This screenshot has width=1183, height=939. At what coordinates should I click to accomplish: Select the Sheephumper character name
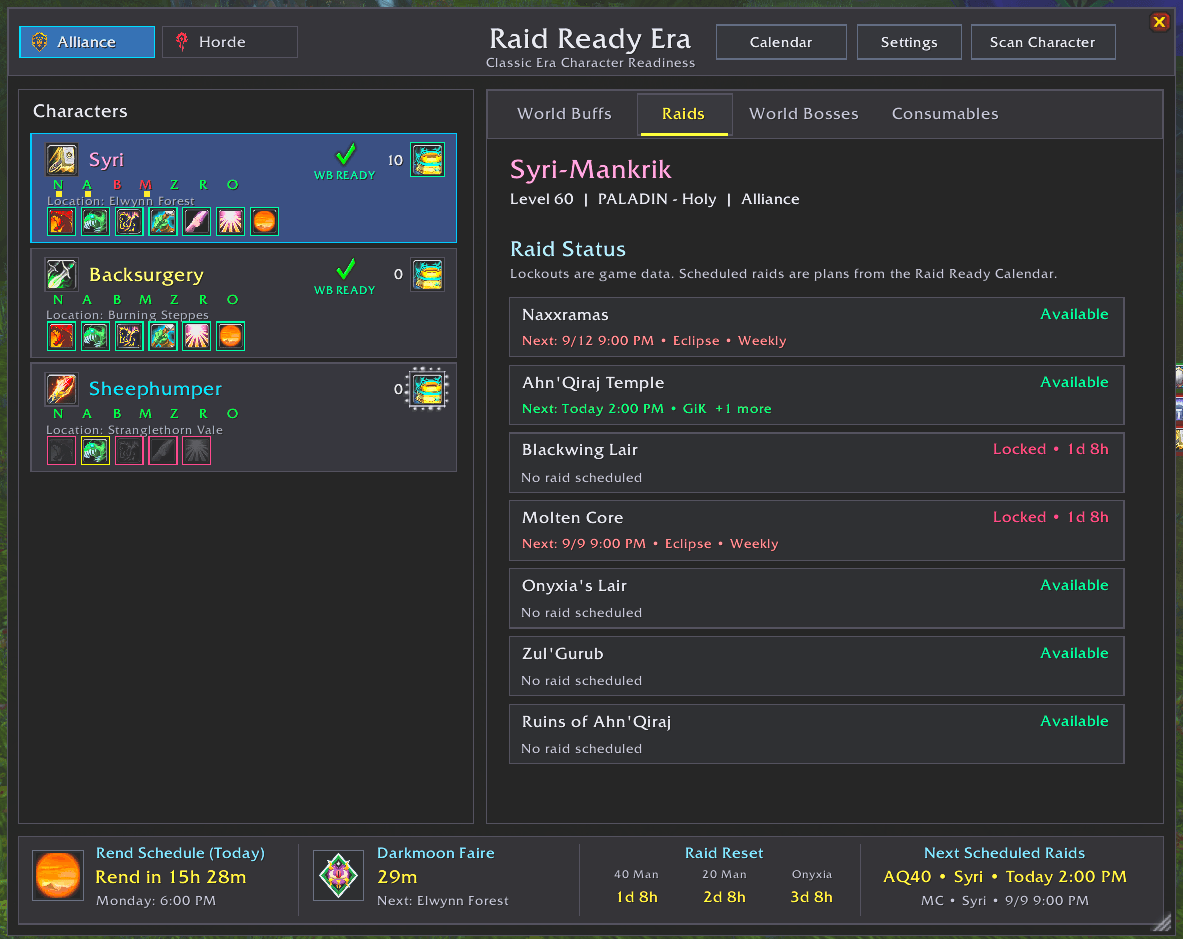155,388
